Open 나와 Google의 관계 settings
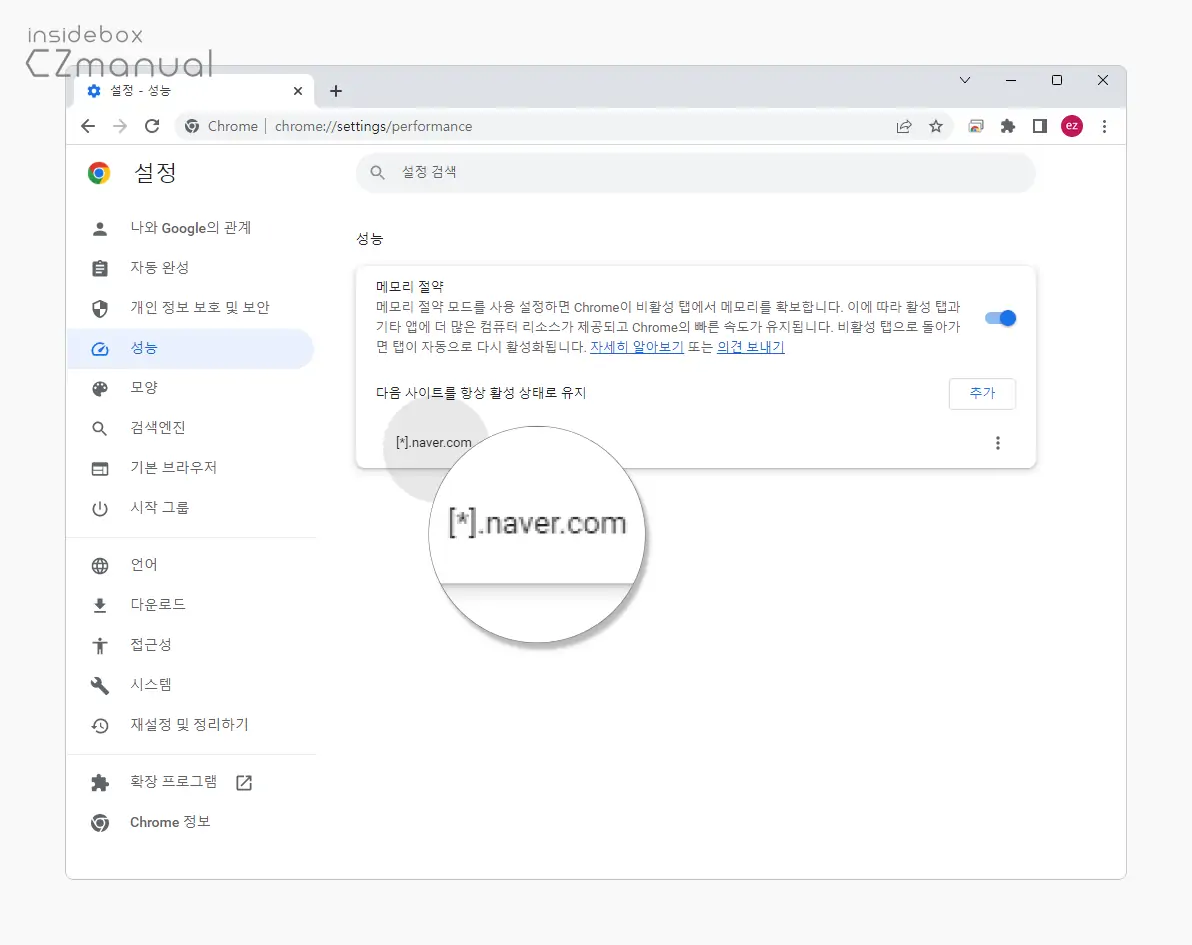The height and width of the screenshot is (945, 1192). pyautogui.click(x=190, y=228)
